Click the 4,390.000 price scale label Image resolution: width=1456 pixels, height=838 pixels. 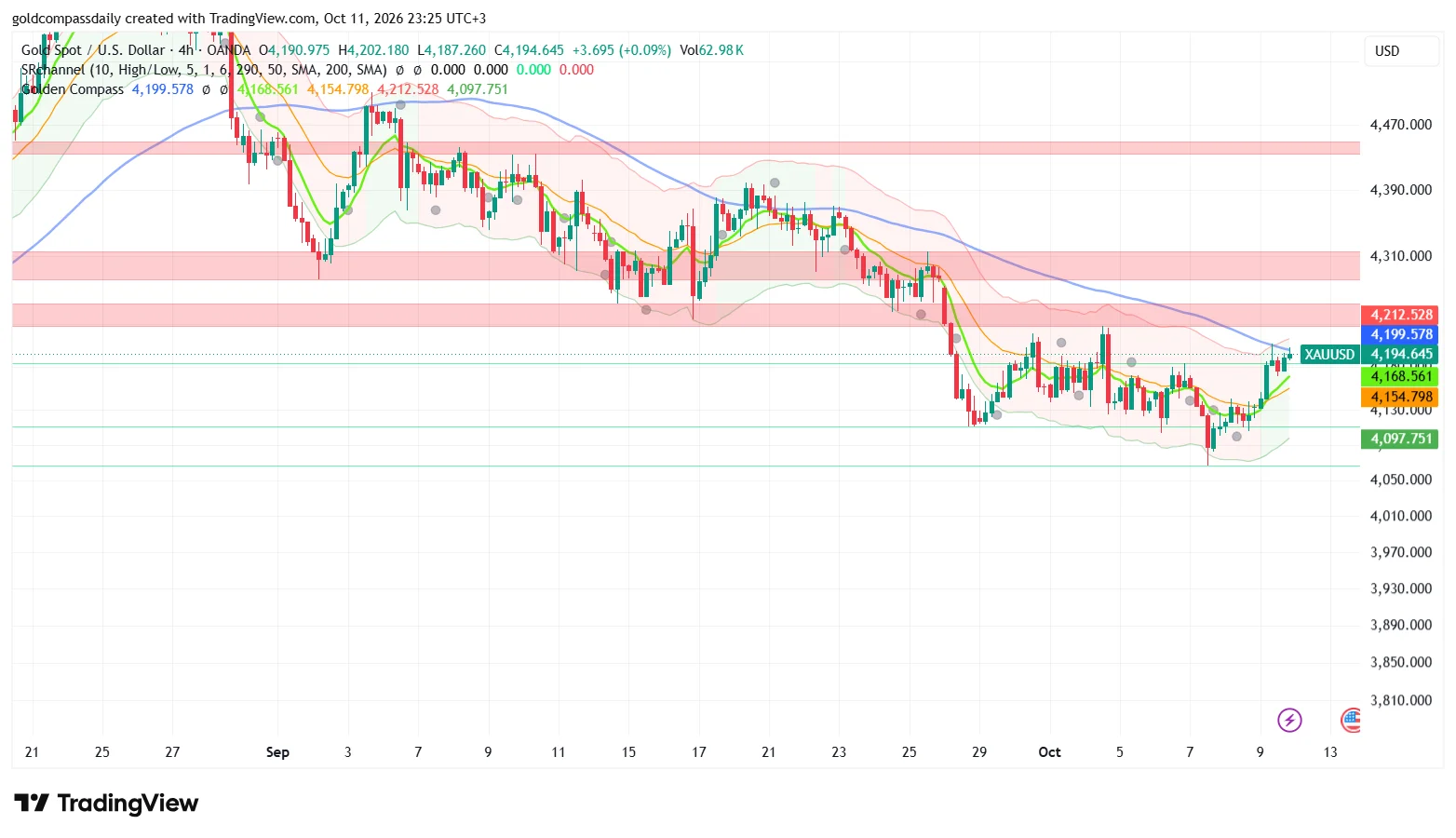pyautogui.click(x=1400, y=190)
